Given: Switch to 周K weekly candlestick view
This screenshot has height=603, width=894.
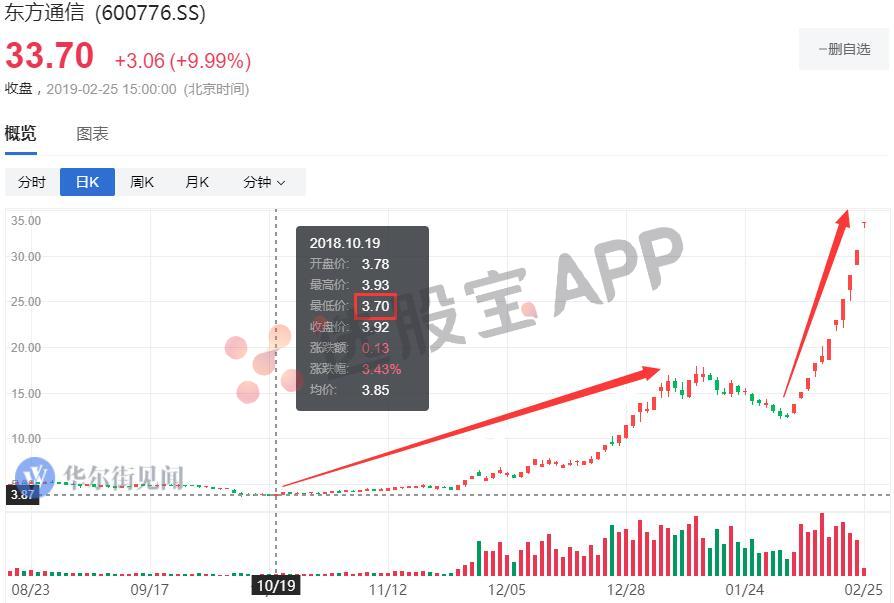Looking at the screenshot, I should tap(142, 182).
